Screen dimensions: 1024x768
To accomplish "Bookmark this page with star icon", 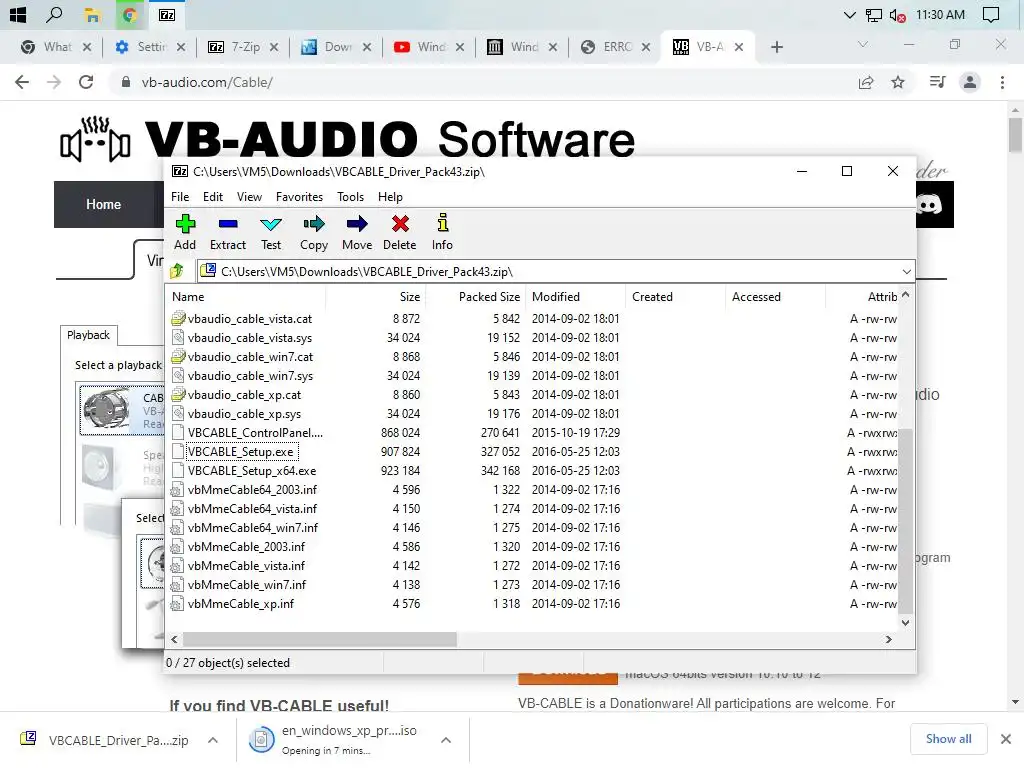I will [x=898, y=82].
